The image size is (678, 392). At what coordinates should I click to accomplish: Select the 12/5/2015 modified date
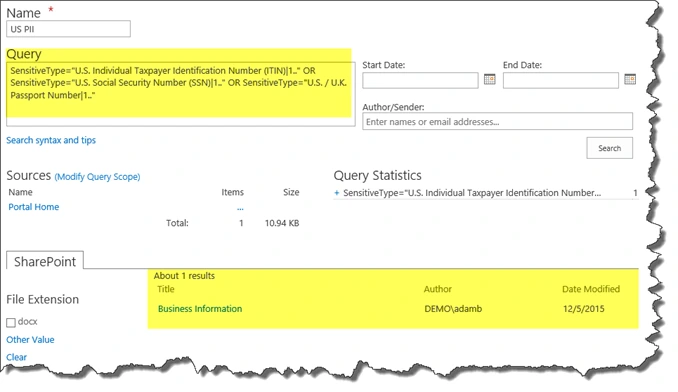click(x=584, y=309)
